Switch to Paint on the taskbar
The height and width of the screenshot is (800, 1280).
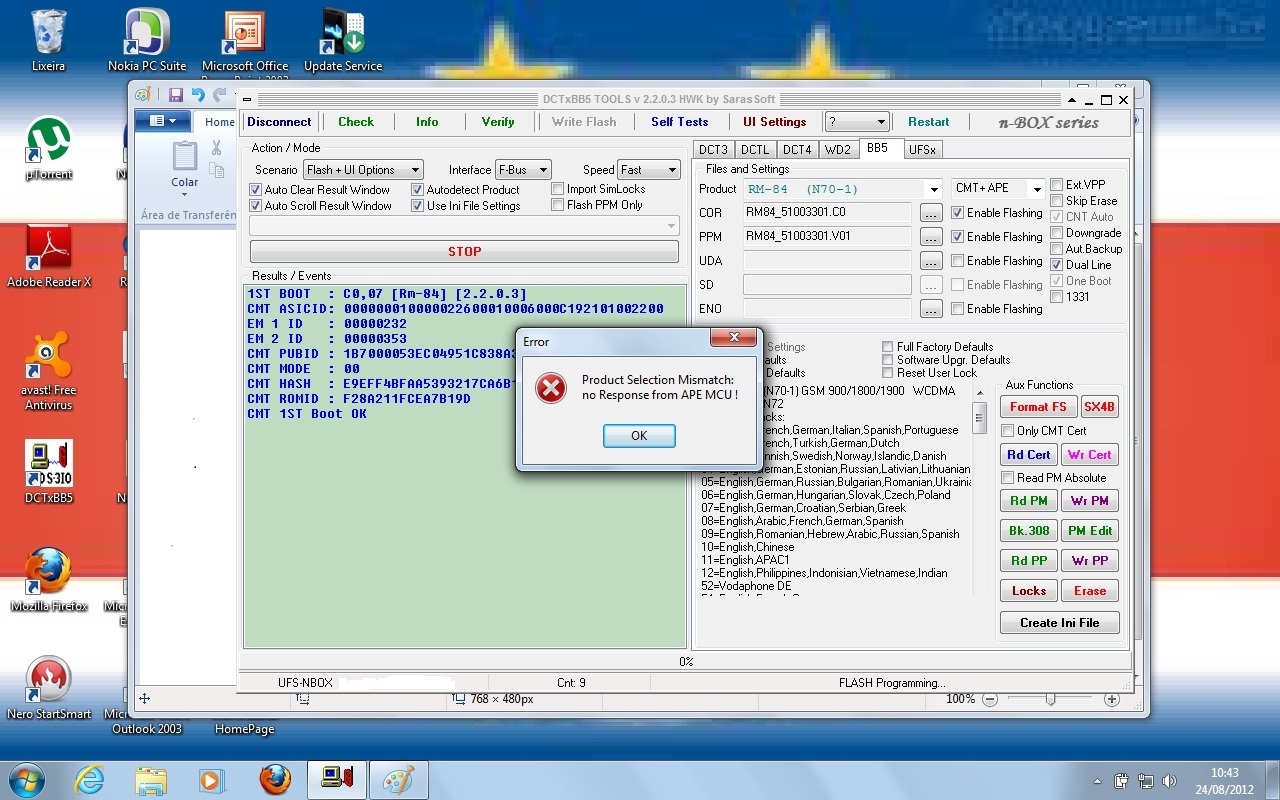tap(398, 779)
